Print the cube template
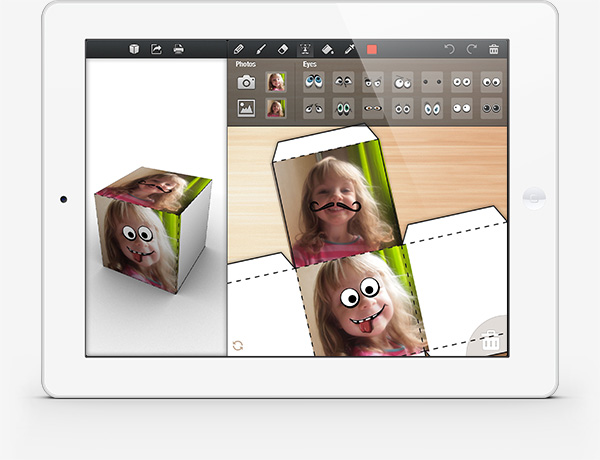The image size is (600, 460). pos(179,48)
